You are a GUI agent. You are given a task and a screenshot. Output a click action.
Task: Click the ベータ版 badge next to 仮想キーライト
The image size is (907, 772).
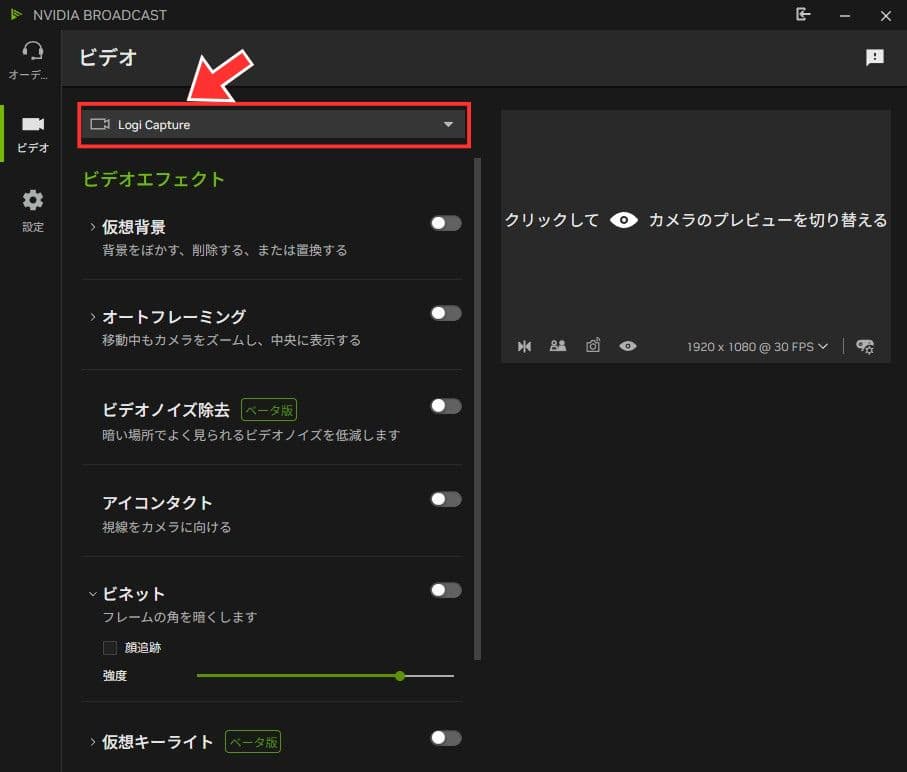click(x=253, y=742)
